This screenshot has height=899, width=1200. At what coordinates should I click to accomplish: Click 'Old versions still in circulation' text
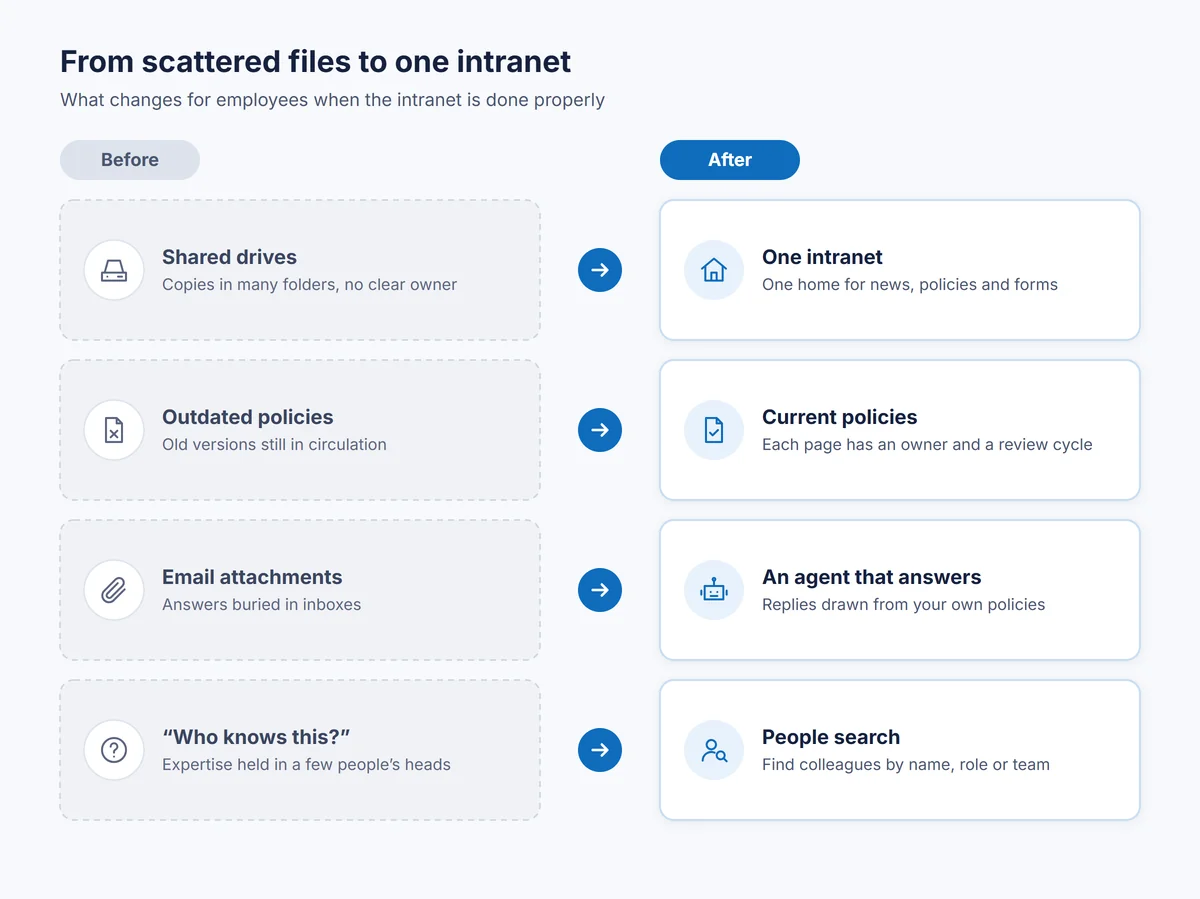click(274, 445)
